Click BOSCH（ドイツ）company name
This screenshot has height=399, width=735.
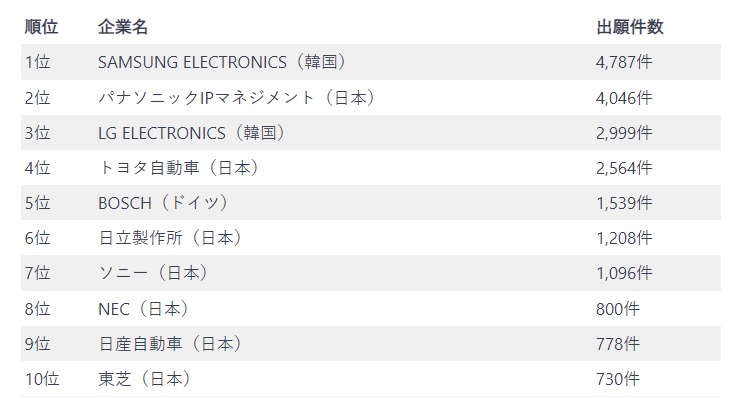163,203
